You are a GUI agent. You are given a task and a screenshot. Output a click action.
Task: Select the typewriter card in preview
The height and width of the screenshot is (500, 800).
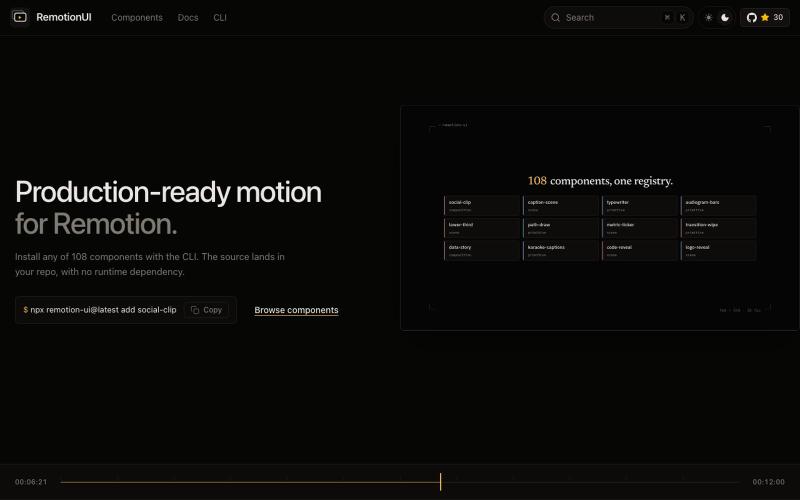pyautogui.click(x=640, y=206)
